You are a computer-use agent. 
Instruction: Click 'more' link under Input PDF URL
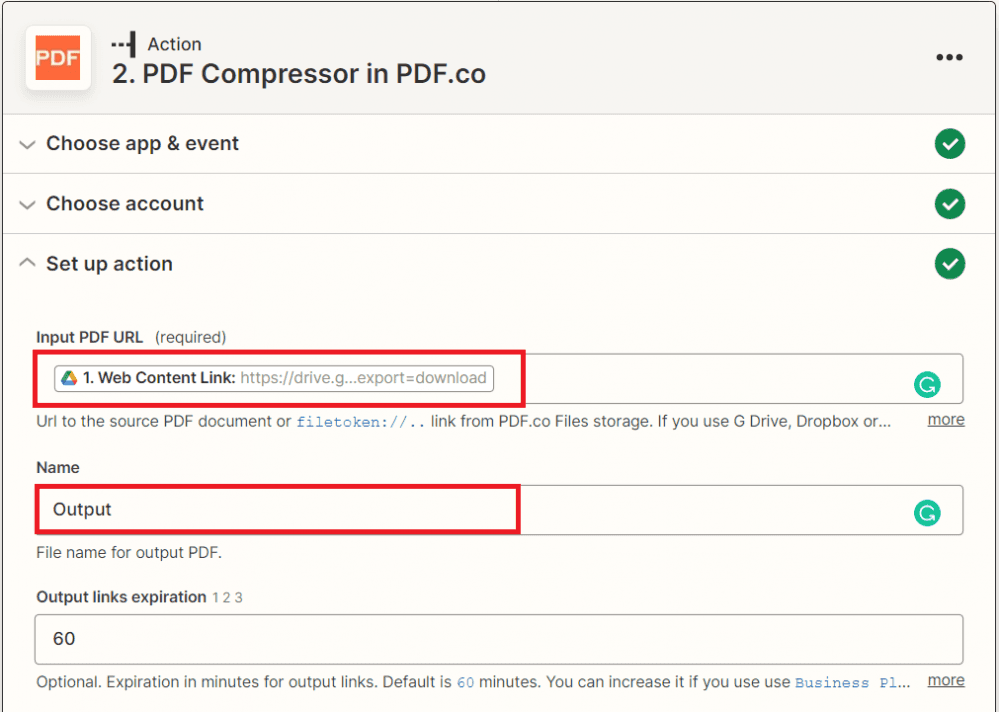point(945,420)
